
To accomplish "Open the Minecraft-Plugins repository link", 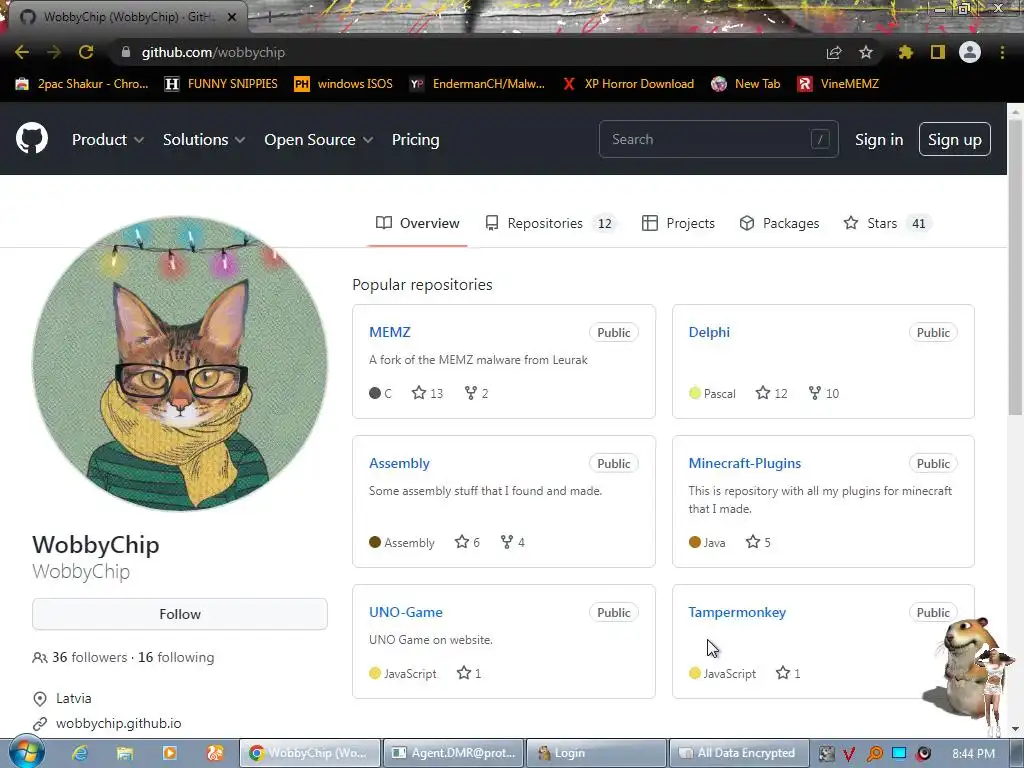I will (744, 463).
